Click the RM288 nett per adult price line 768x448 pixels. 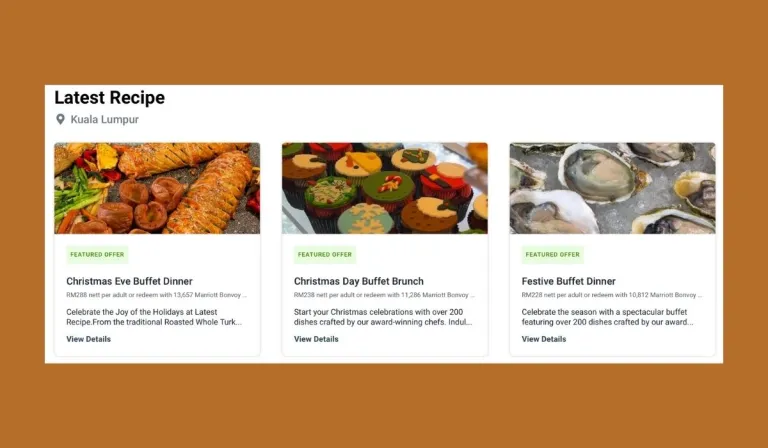156,295
